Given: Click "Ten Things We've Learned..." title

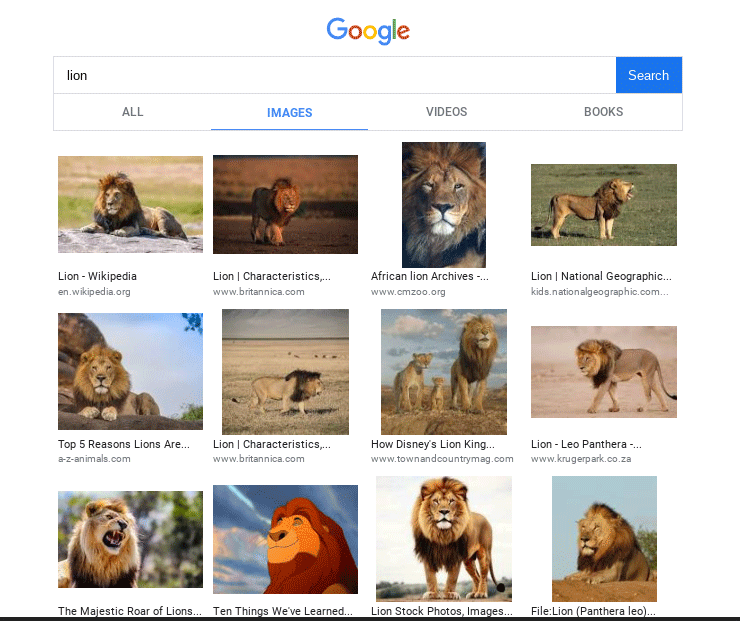Looking at the screenshot, I should click(x=283, y=611).
